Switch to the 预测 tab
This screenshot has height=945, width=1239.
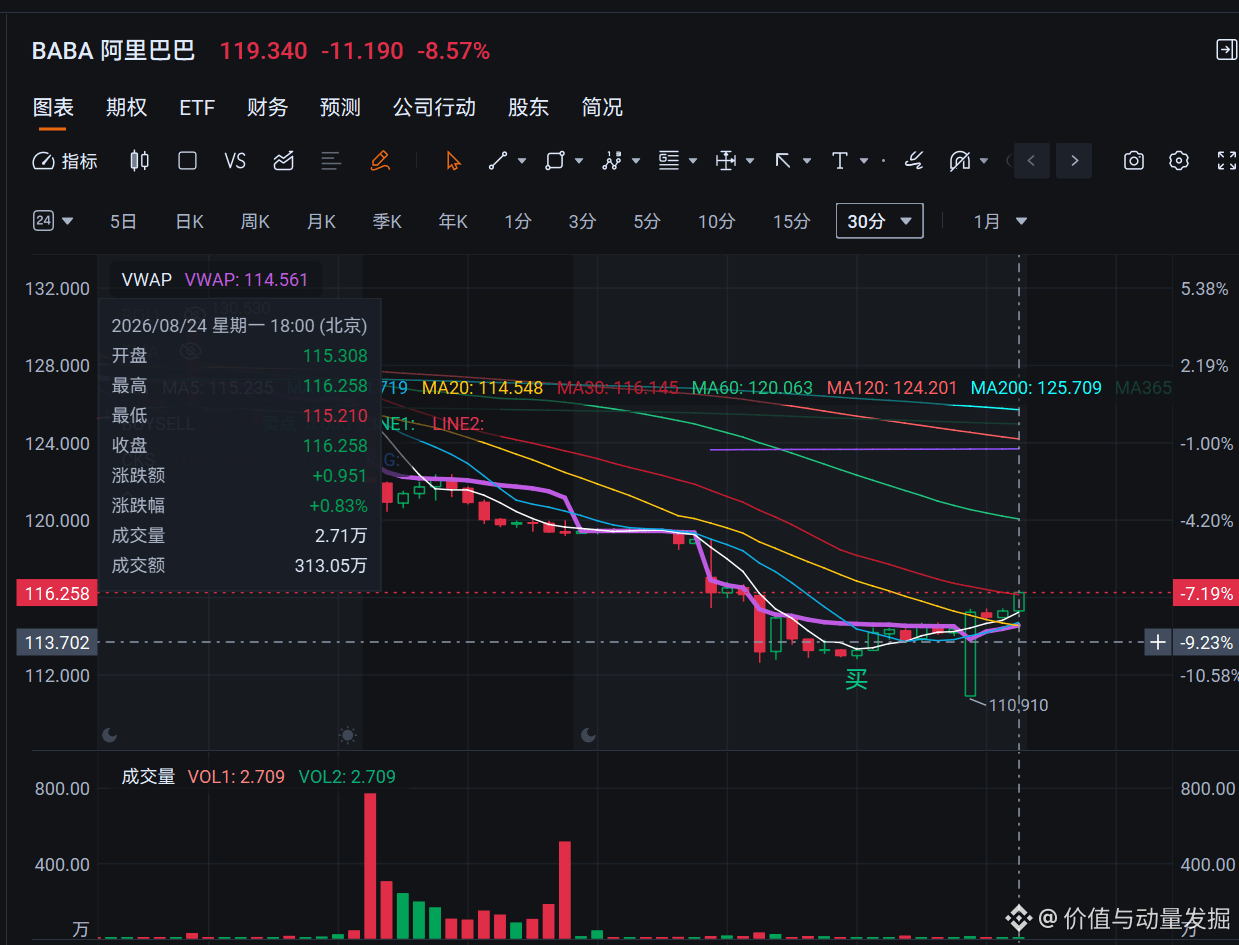click(340, 107)
